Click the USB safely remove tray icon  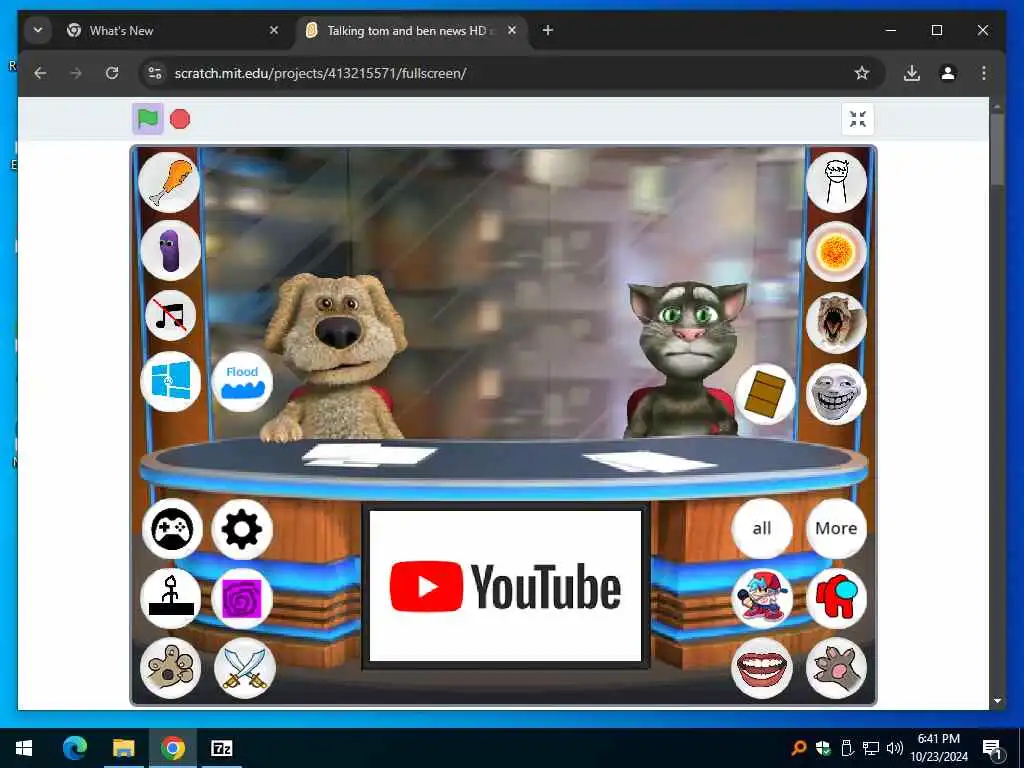point(846,748)
